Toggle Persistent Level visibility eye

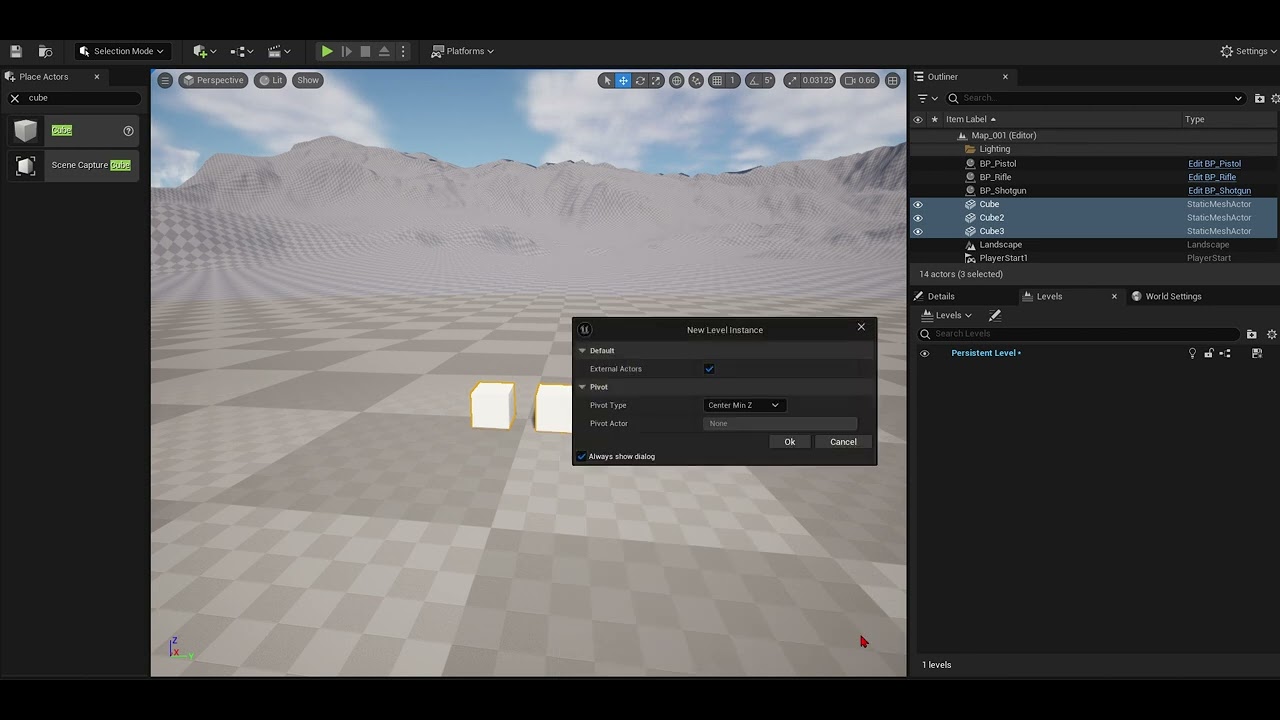point(924,353)
